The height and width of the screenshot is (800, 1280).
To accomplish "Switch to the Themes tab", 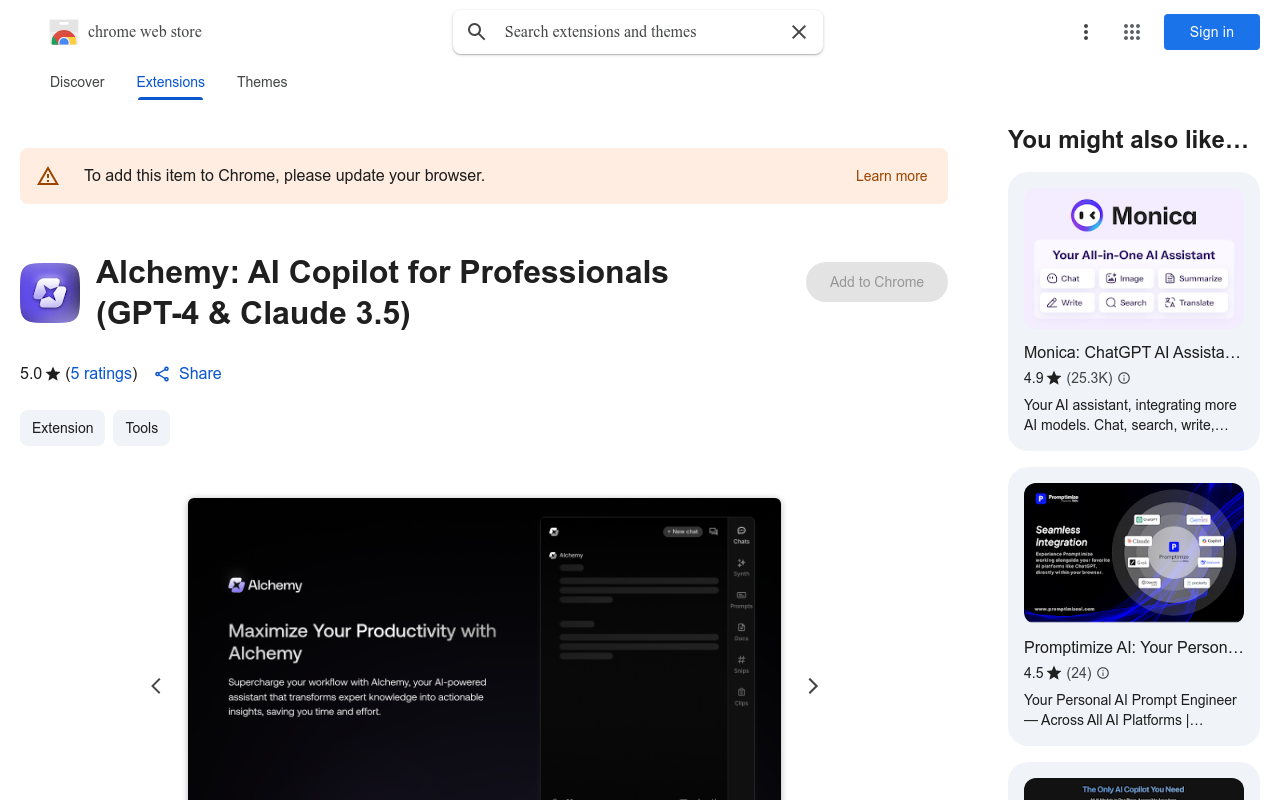I will 262,82.
